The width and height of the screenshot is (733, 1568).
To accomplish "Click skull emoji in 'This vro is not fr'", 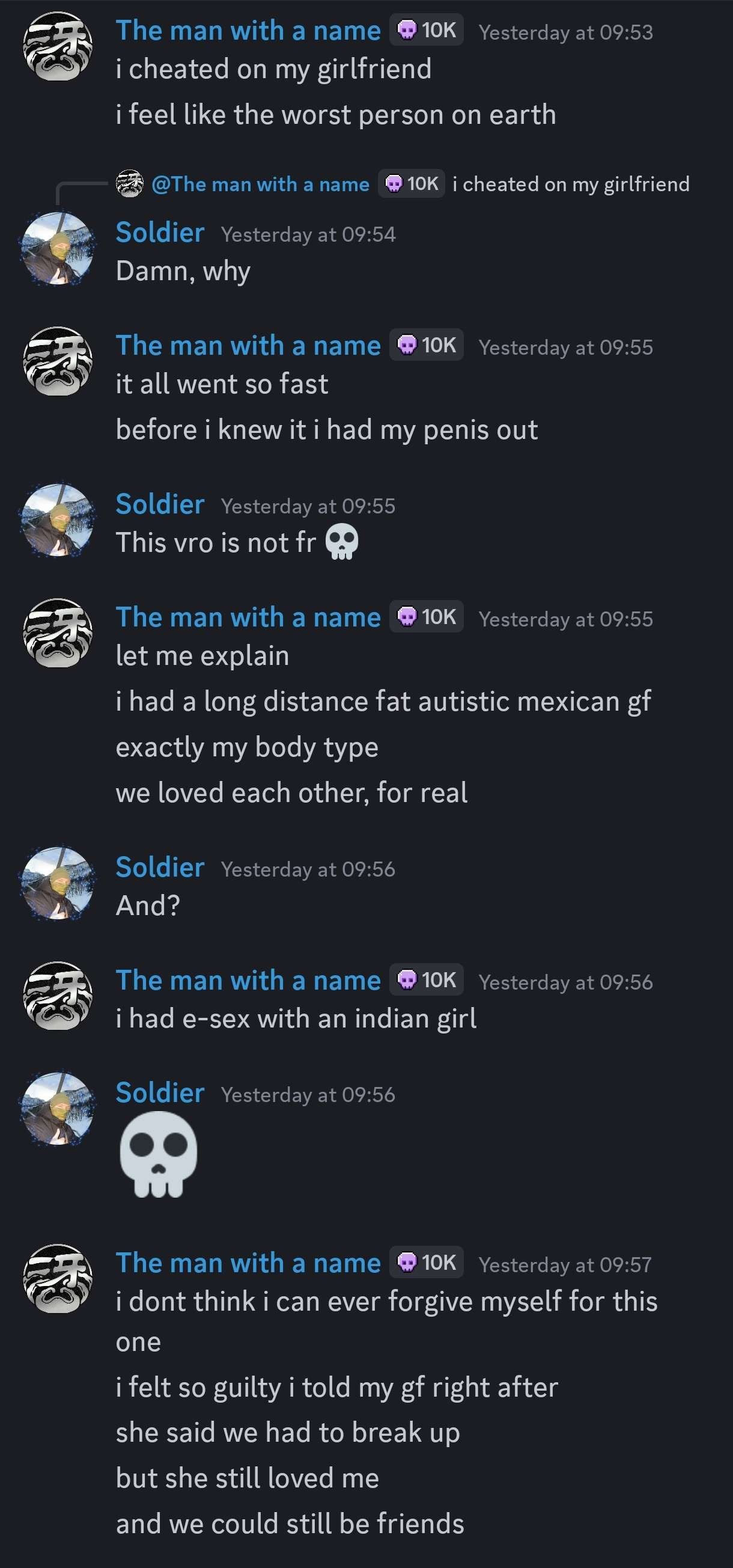I will (x=342, y=542).
